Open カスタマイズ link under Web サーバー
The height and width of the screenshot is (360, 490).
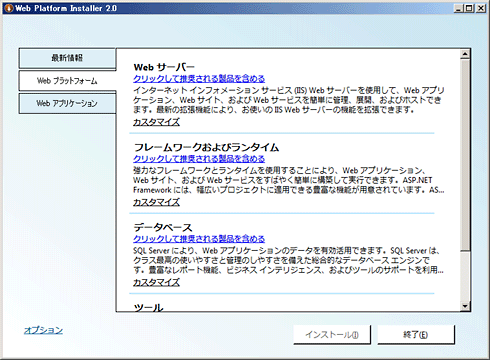156,122
